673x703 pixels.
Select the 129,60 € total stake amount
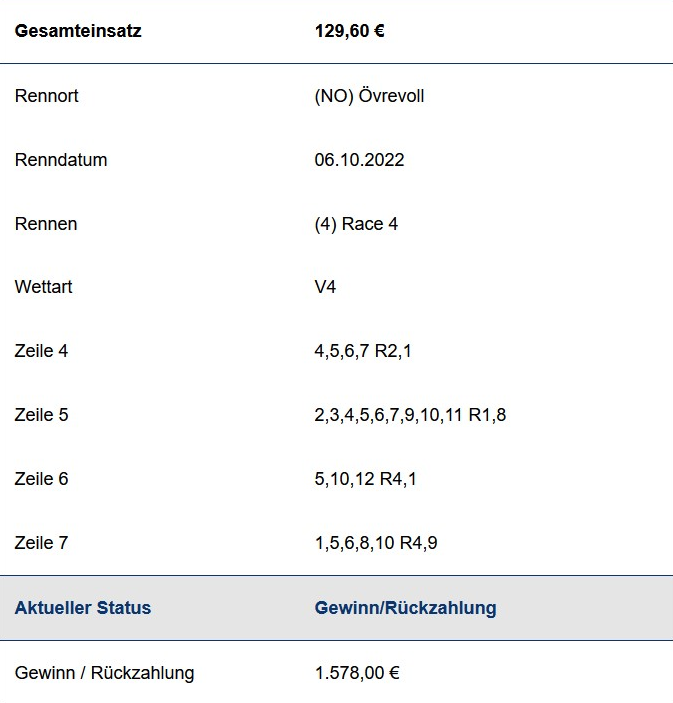[x=349, y=31]
